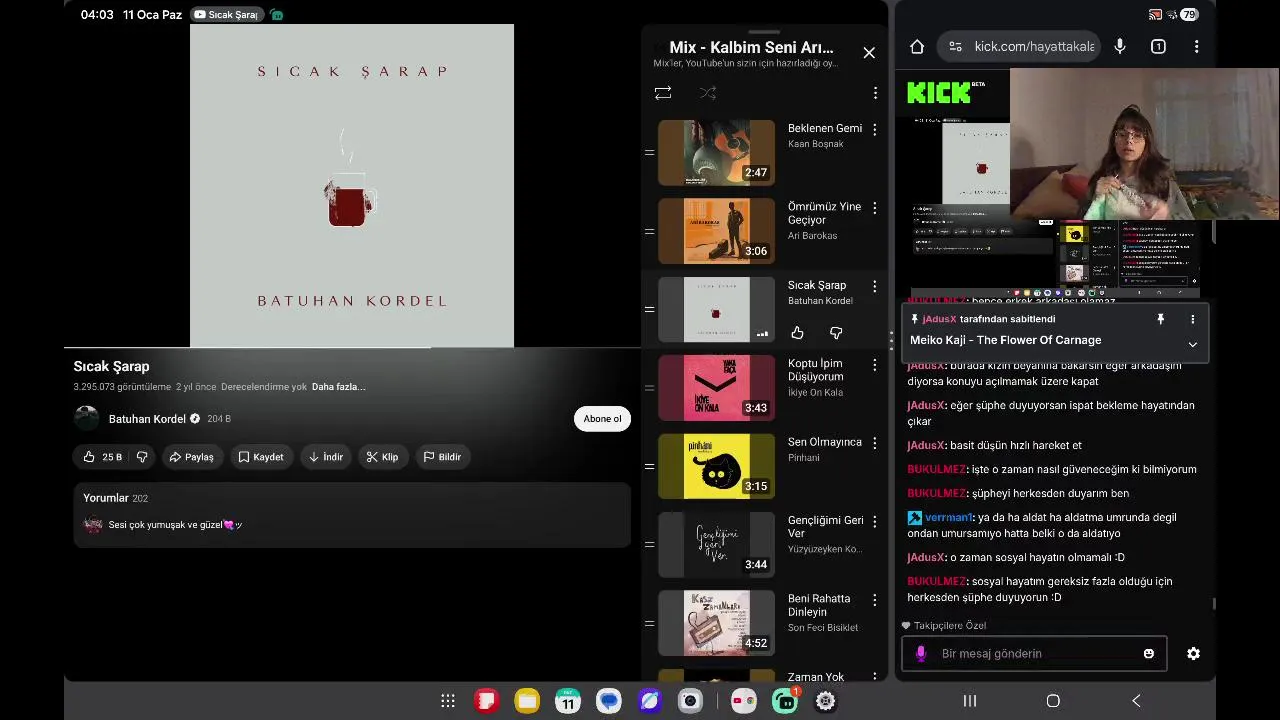Launch Camera app from taskbar
The image size is (1280, 720).
[x=690, y=701]
